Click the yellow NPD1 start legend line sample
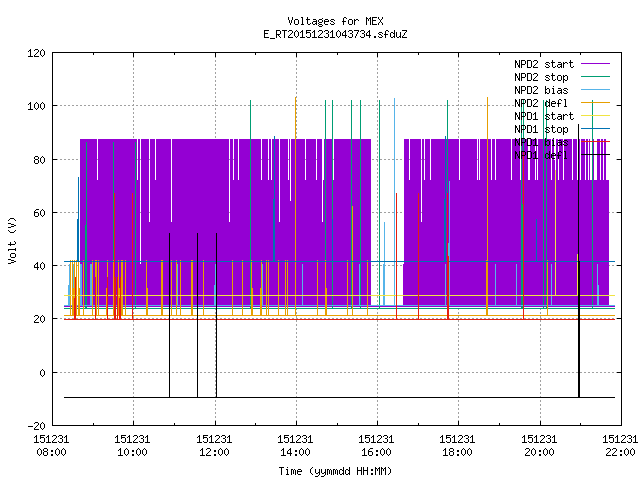Viewport: 640px width, 480px height. [596, 116]
